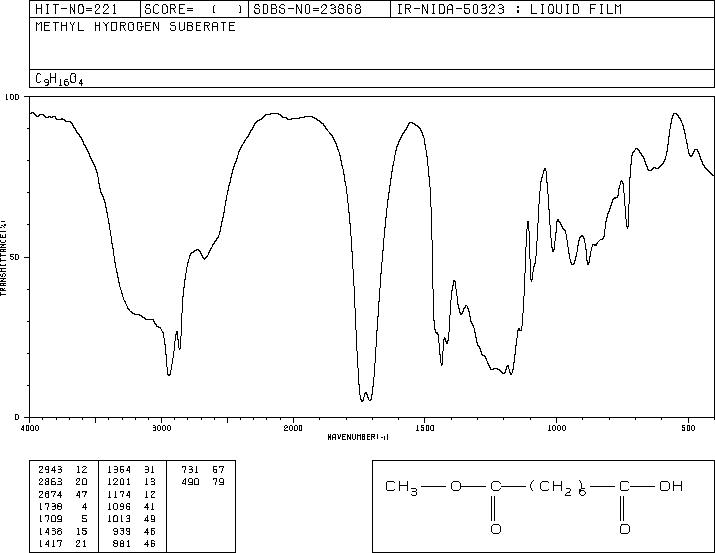The width and height of the screenshot is (715, 553).
Task: Click the 1738 peak table entry
Action: [62, 506]
